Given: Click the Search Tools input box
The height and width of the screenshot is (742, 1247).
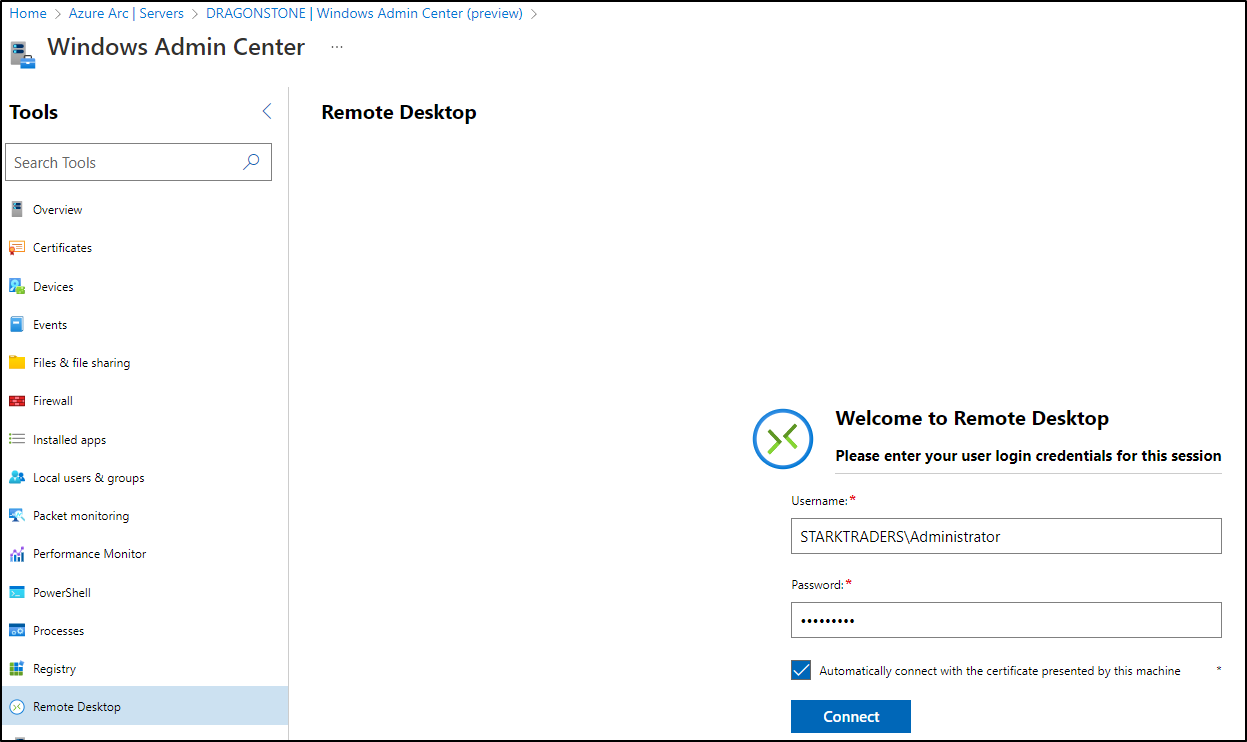Looking at the screenshot, I should coord(138,162).
